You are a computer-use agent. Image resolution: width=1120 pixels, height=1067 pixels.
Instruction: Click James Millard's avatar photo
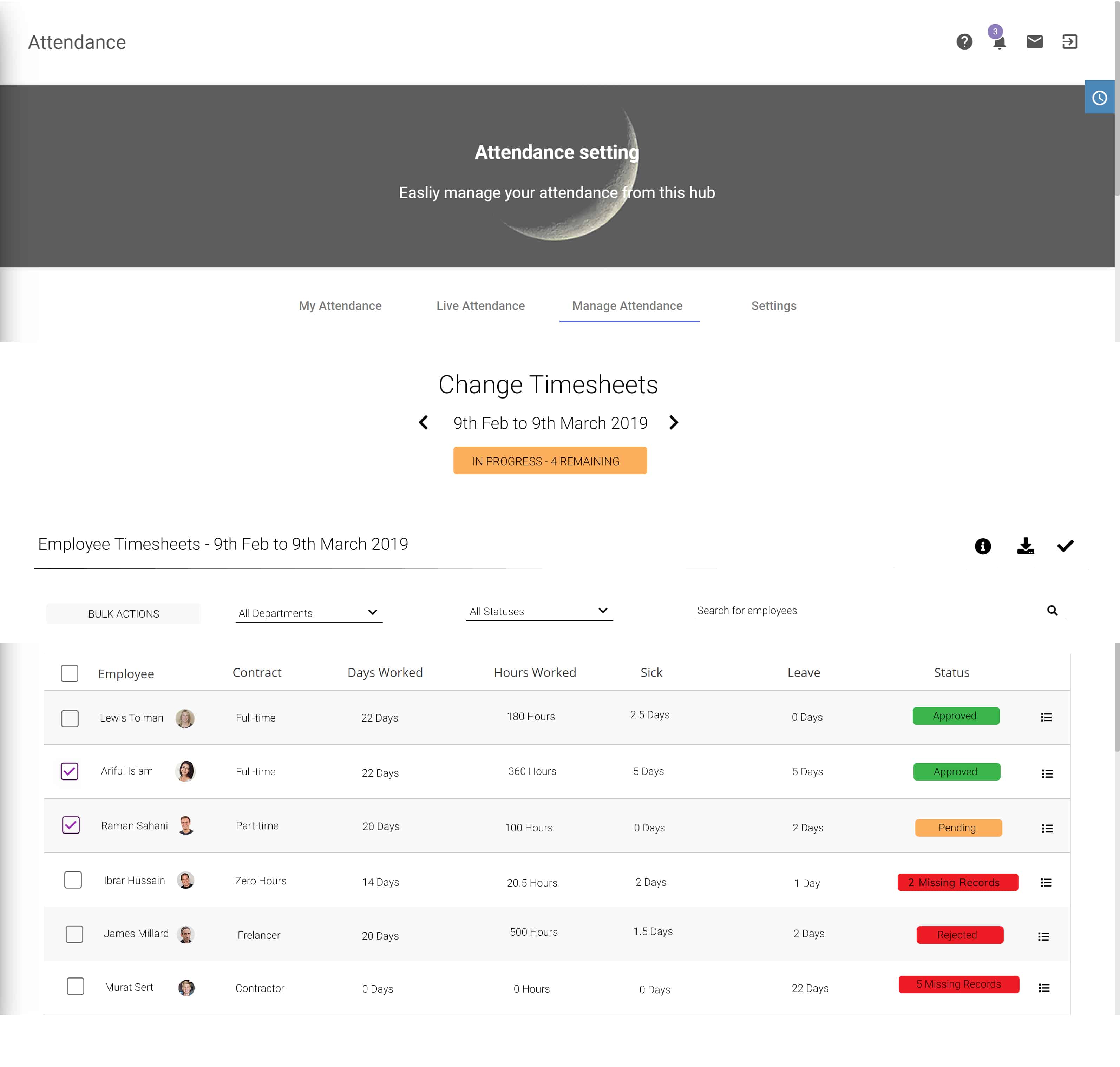(x=185, y=934)
